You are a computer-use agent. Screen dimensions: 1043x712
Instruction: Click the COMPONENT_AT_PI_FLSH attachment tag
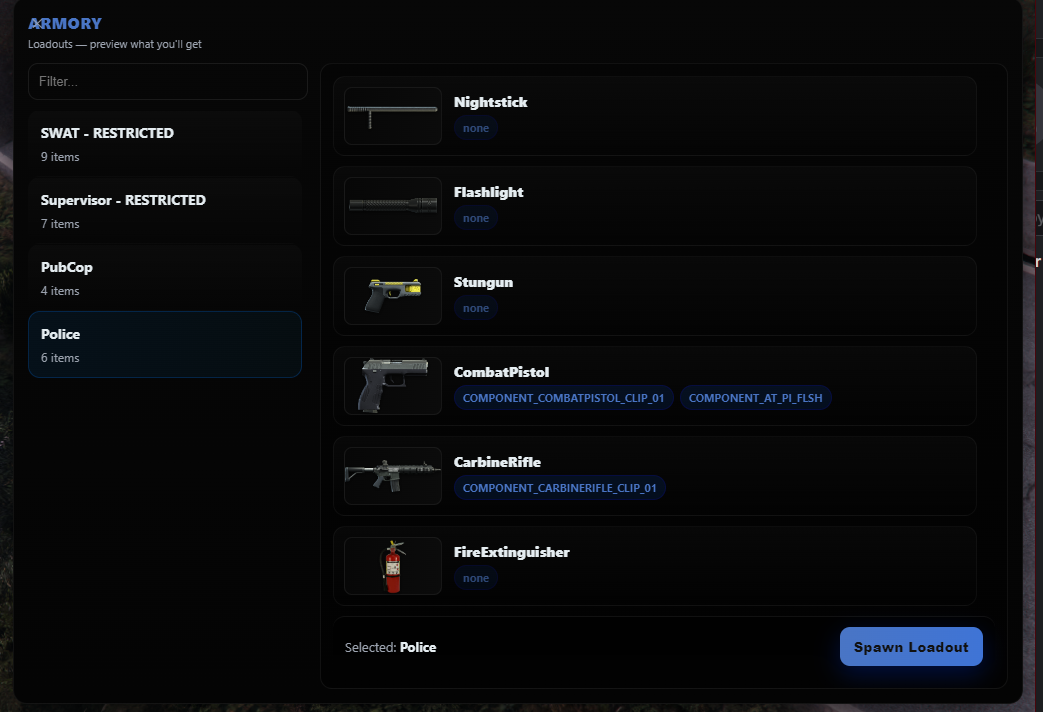tap(755, 397)
